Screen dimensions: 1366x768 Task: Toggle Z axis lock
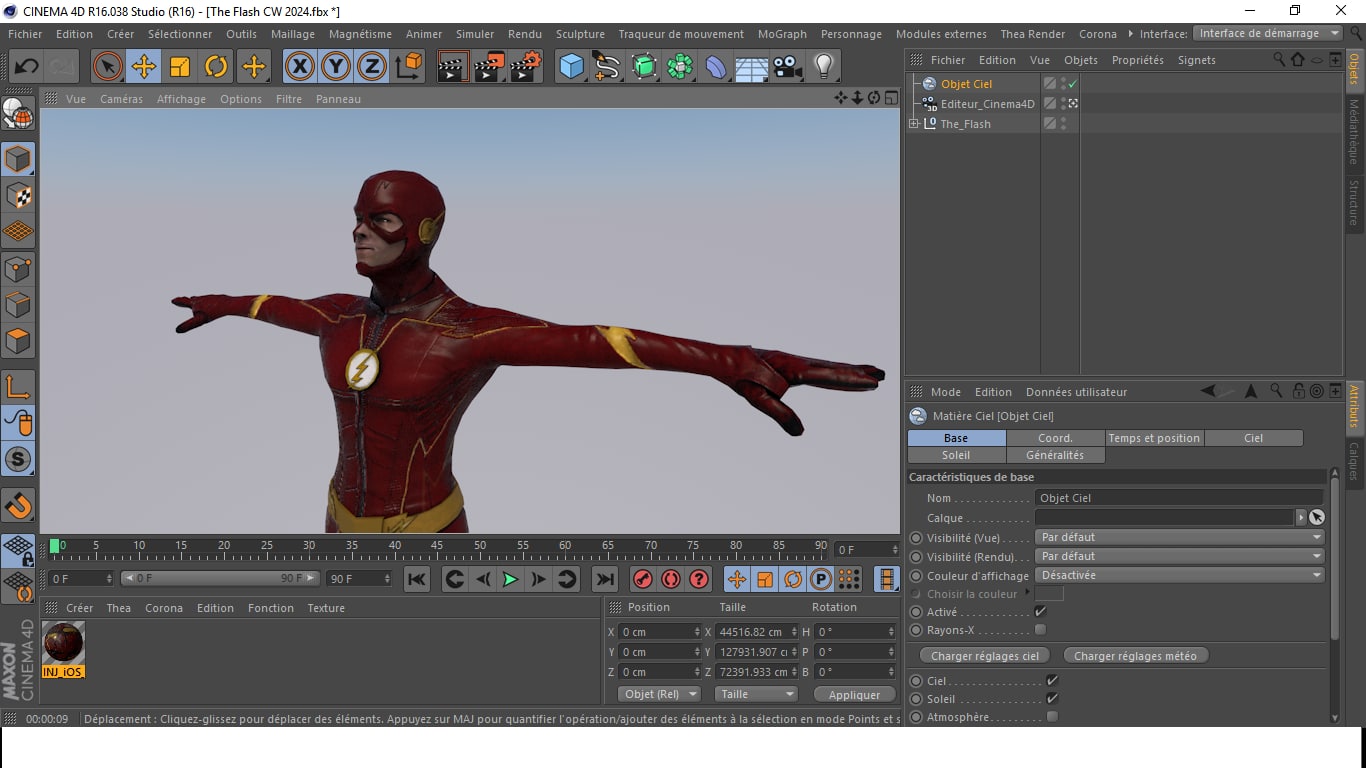coord(372,67)
